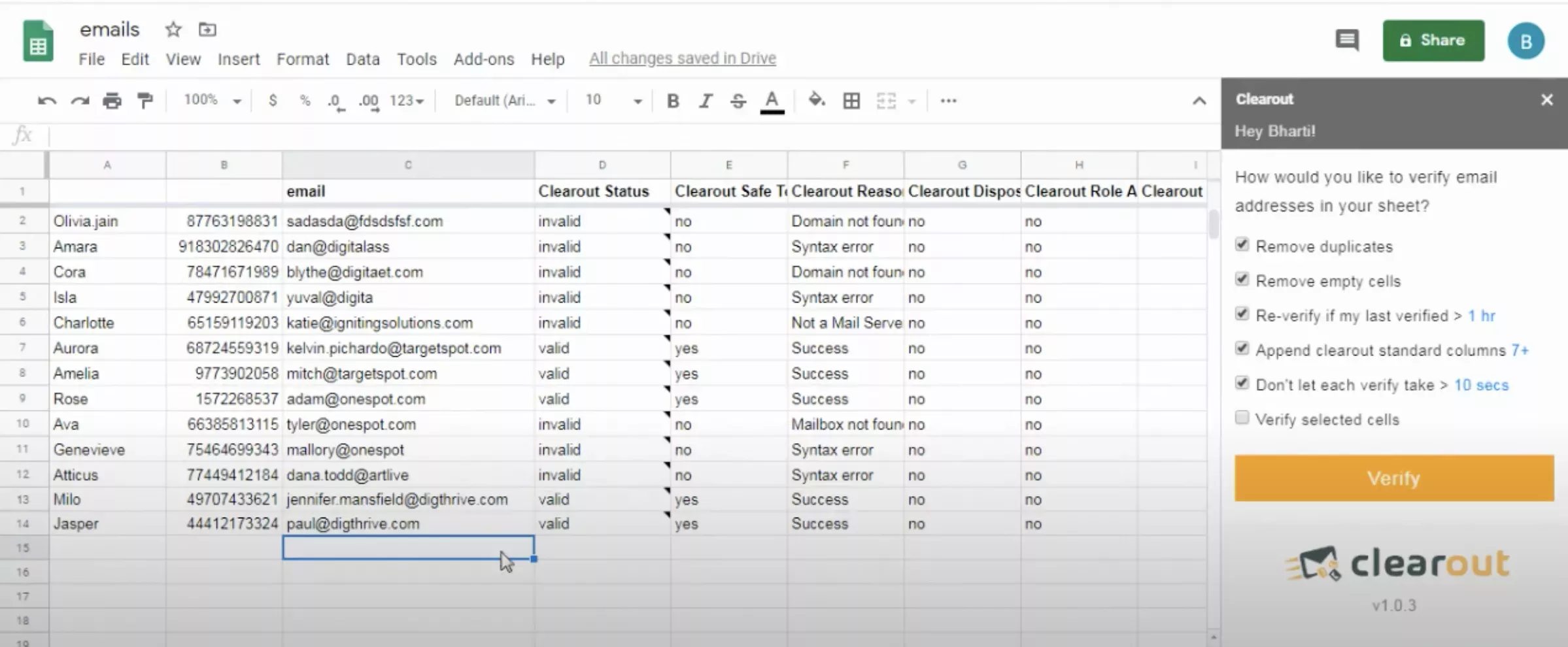Select the Clearout Status header cell
The image size is (1568, 647).
(602, 191)
